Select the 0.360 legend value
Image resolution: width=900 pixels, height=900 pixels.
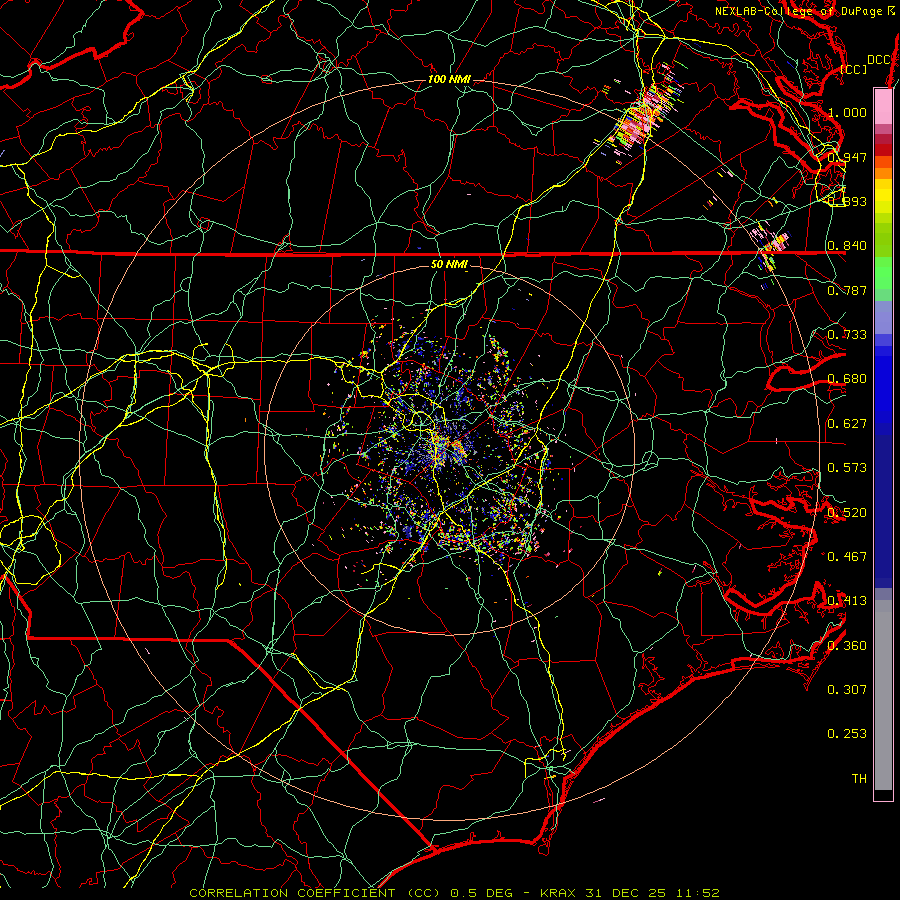tap(847, 645)
